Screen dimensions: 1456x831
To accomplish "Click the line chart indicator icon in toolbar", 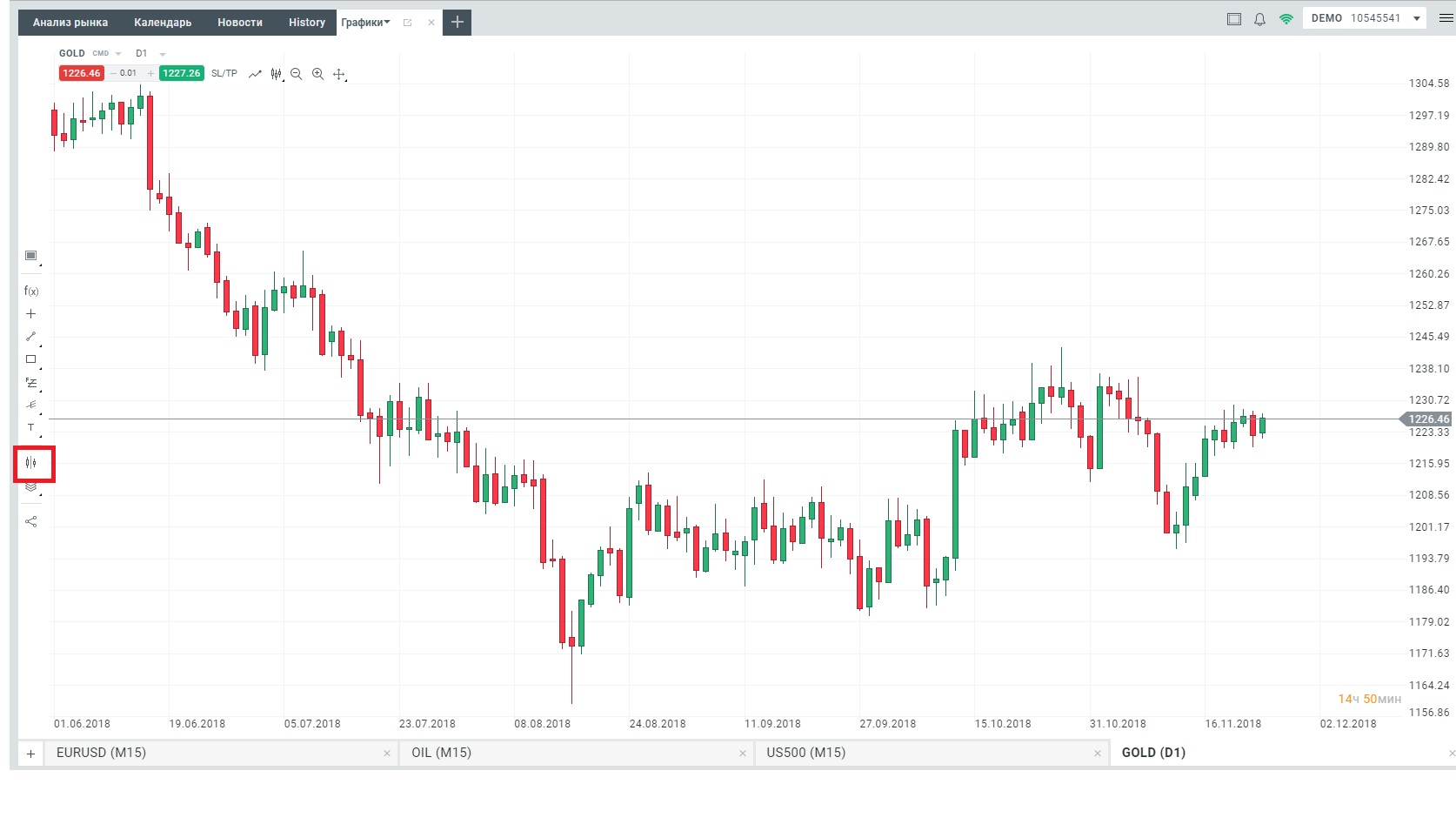I will 255,74.
